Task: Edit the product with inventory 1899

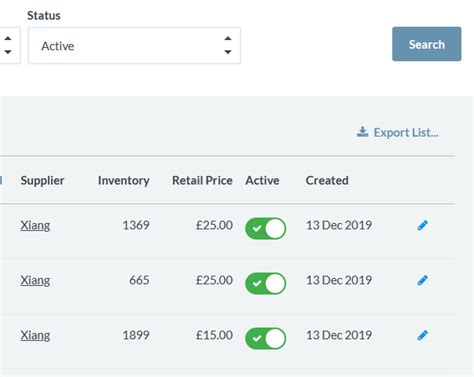Action: pos(422,335)
